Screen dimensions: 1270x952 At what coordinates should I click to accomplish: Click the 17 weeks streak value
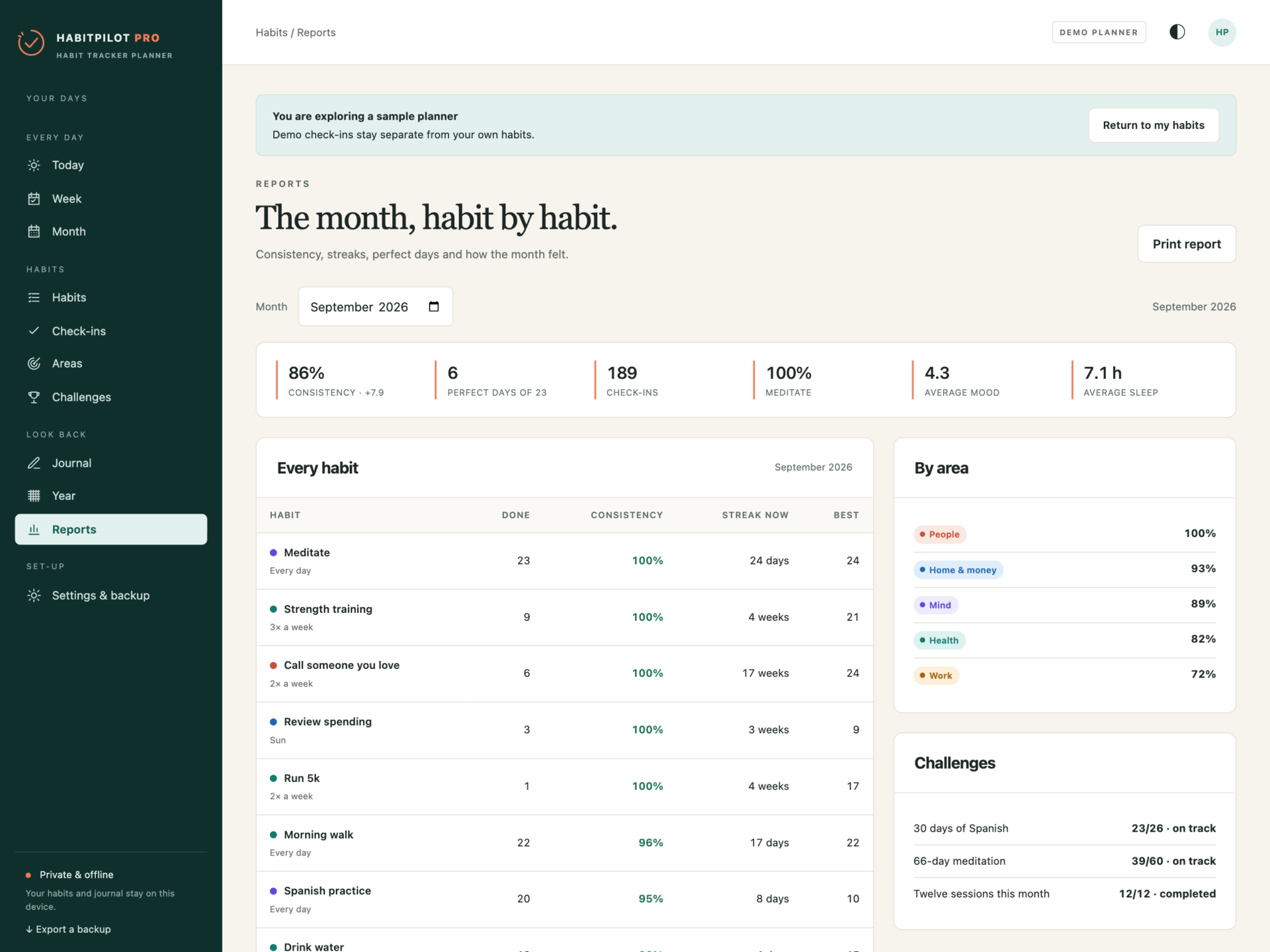[765, 673]
